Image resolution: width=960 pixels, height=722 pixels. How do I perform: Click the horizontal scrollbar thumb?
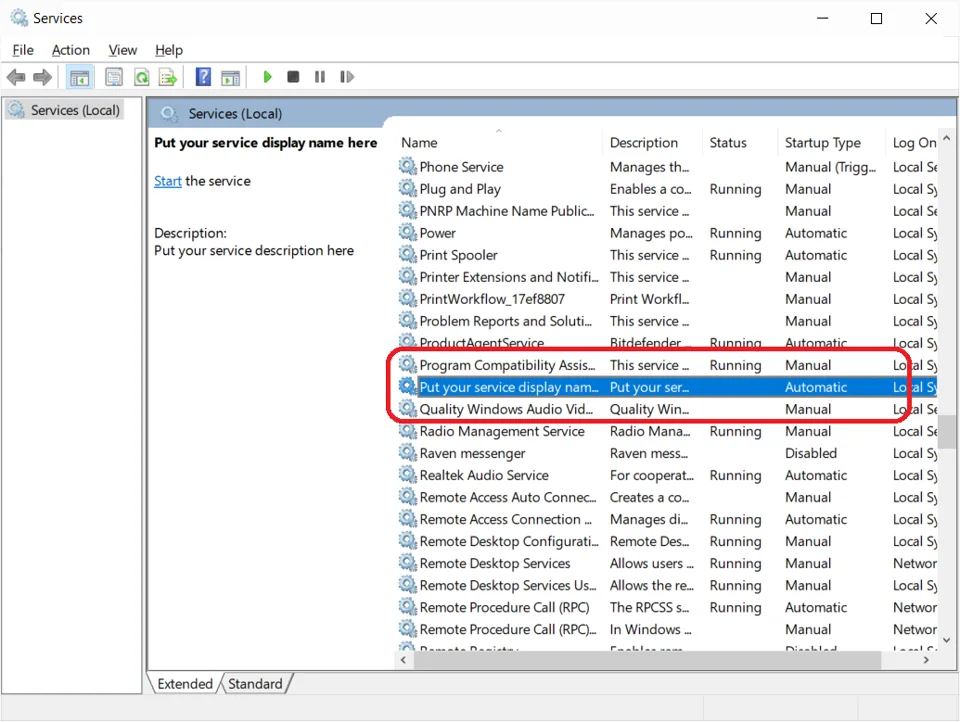647,660
